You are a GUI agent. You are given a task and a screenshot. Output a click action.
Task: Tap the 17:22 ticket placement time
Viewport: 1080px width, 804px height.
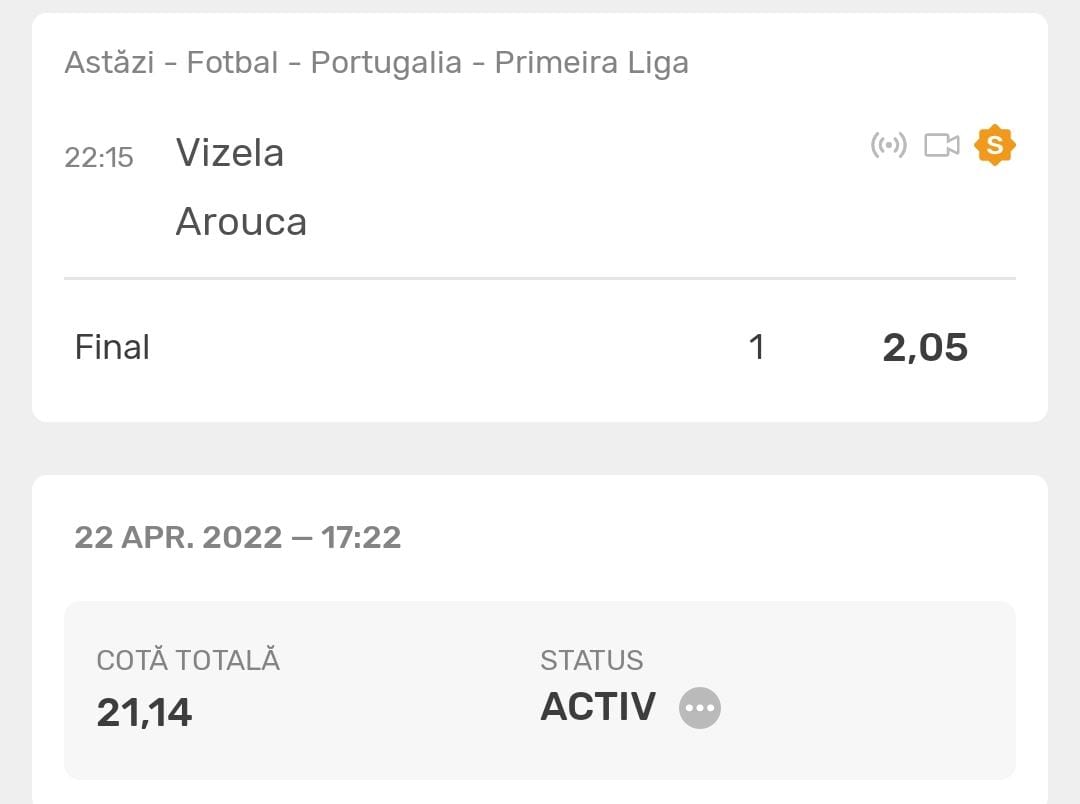pyautogui.click(x=361, y=537)
